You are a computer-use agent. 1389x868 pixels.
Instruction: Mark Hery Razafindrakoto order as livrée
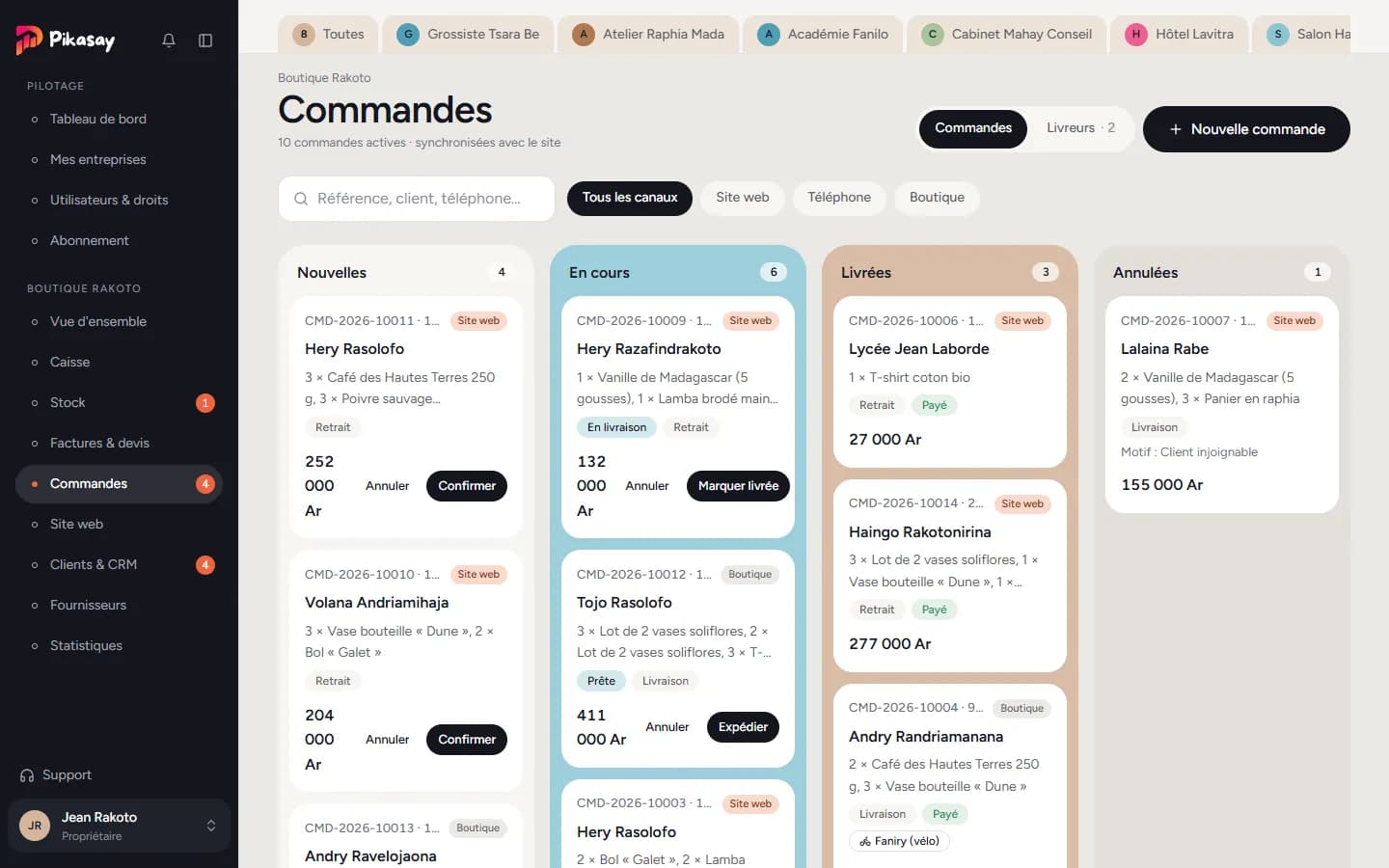738,486
